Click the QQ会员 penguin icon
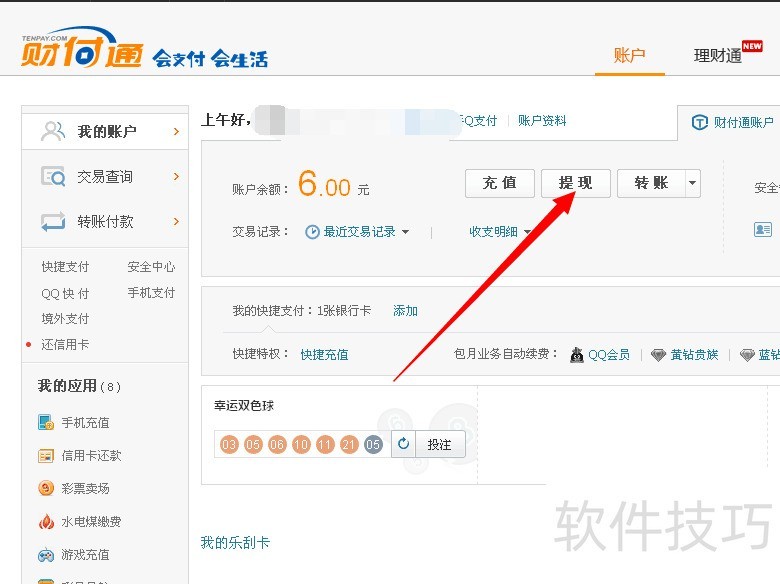Viewport: 780px width, 584px height. click(x=577, y=355)
